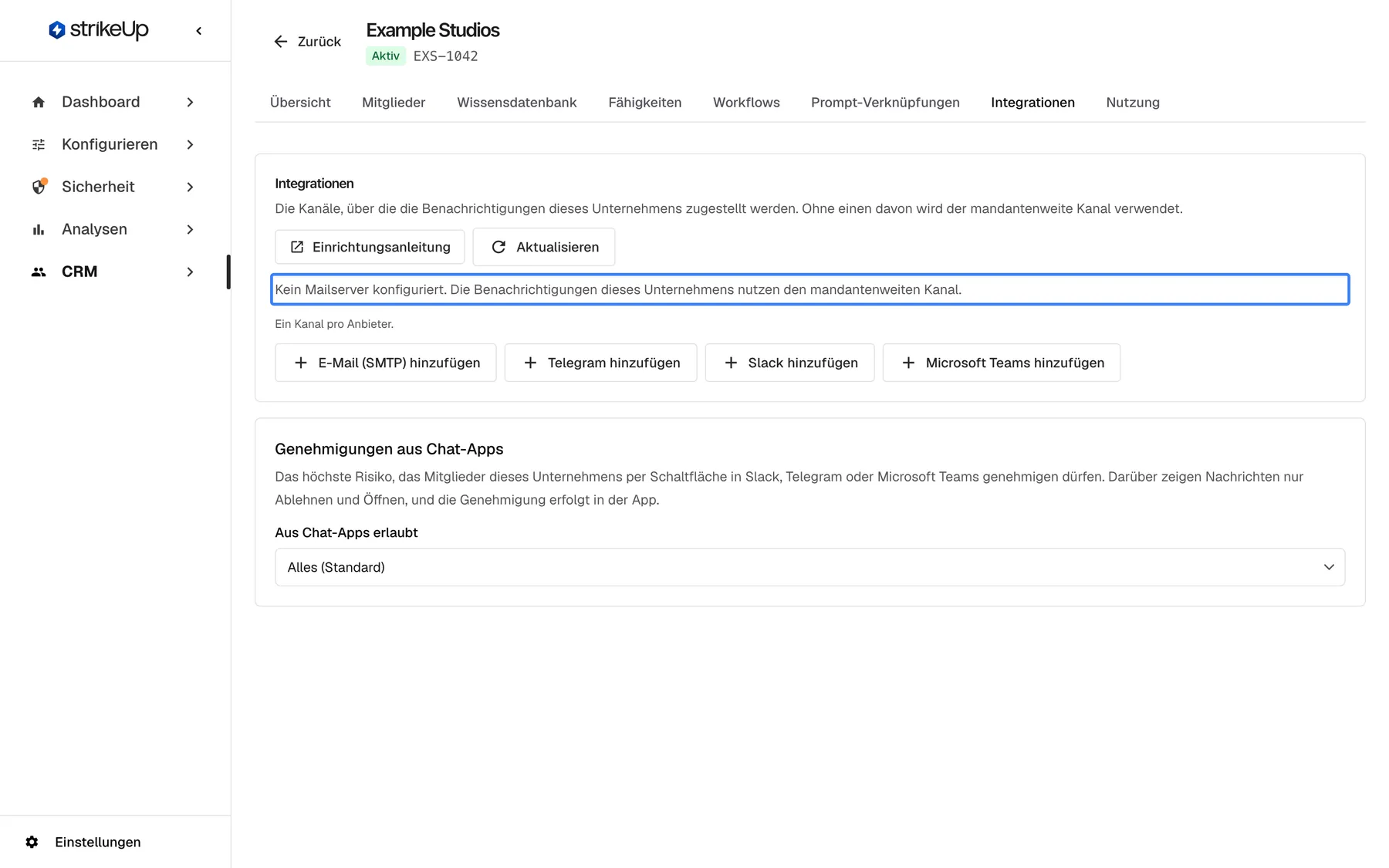Click the Slack hinzufügen button
Viewport: 1389px width, 868px height.
coord(789,363)
